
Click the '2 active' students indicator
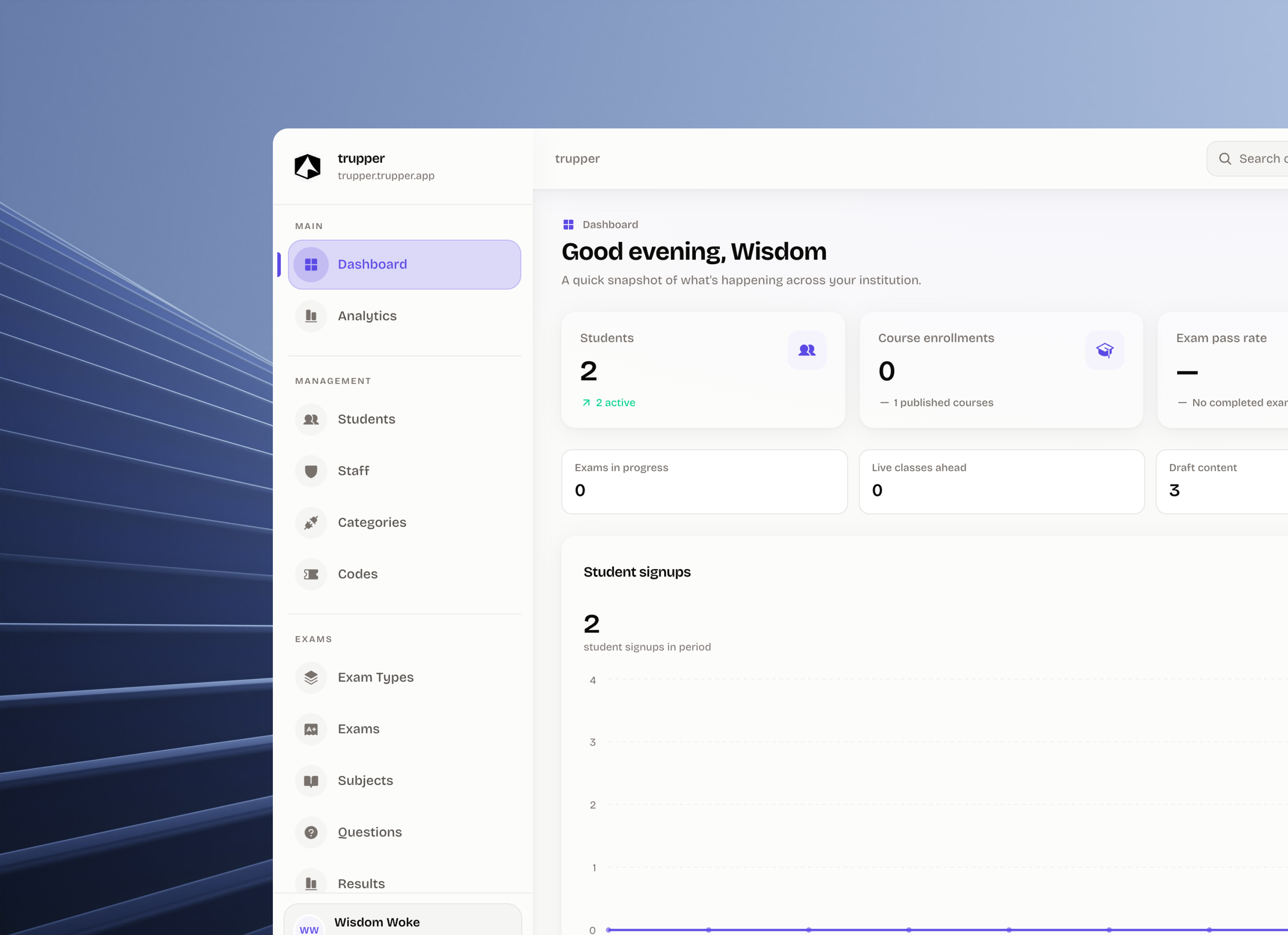click(x=609, y=403)
